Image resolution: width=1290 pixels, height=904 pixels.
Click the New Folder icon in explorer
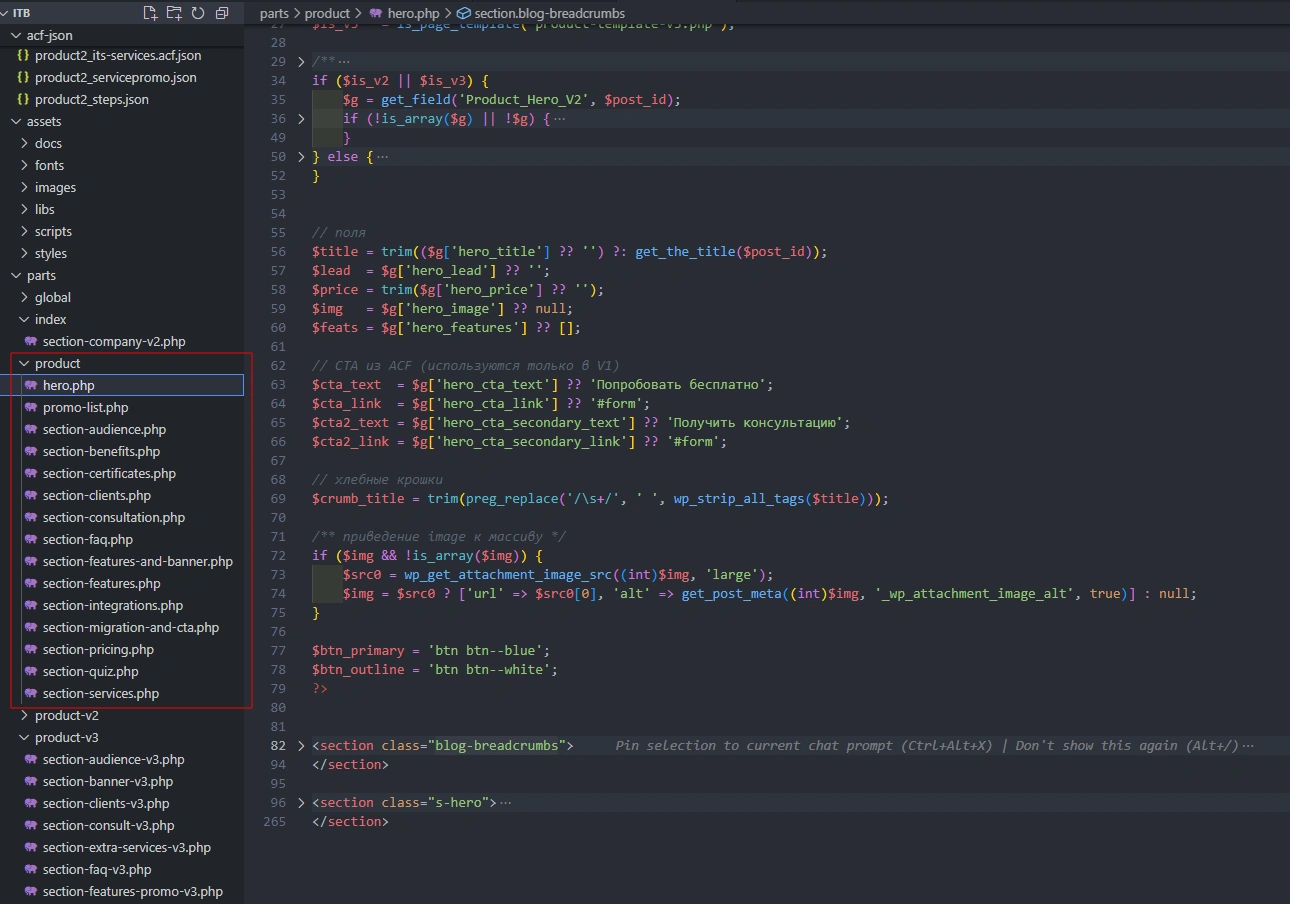pyautogui.click(x=174, y=13)
